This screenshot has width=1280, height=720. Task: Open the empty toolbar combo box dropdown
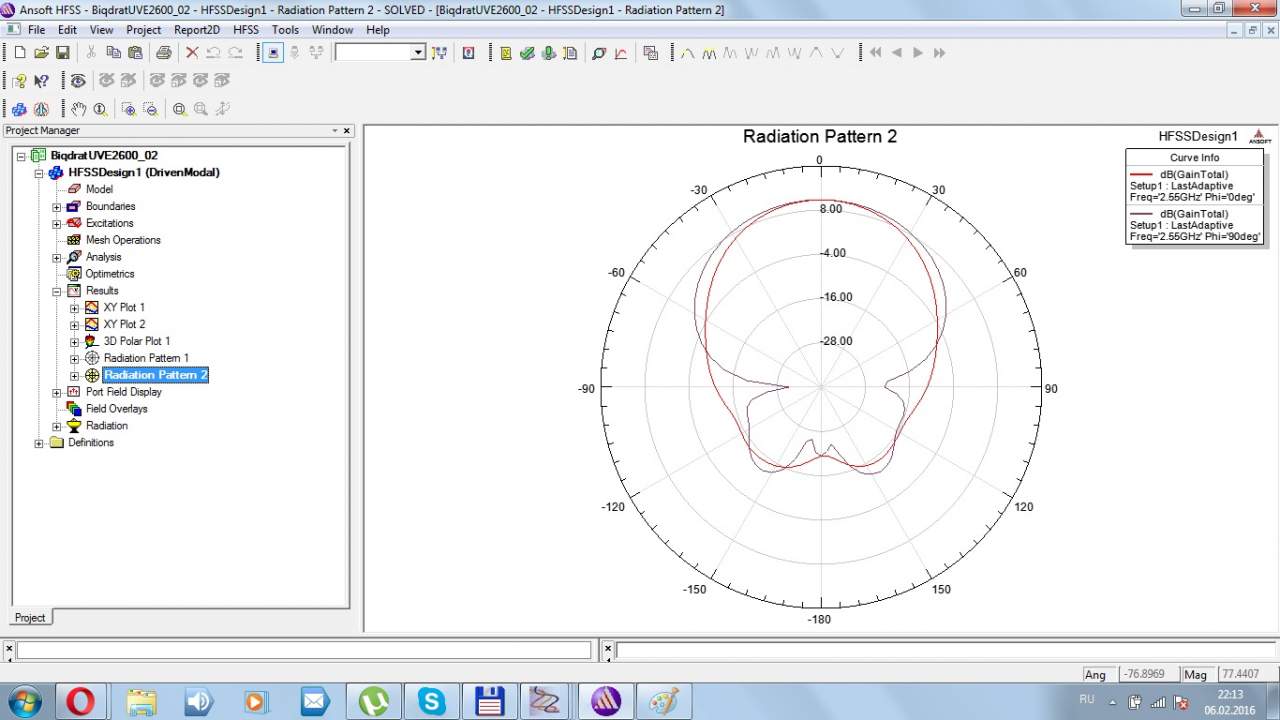click(x=418, y=53)
